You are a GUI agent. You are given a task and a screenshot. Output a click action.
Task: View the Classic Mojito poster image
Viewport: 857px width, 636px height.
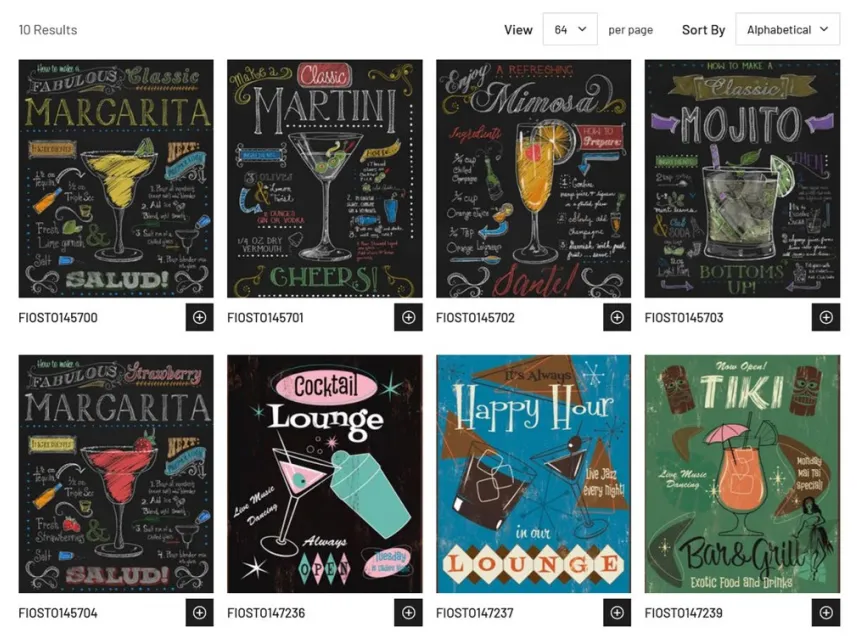point(742,179)
